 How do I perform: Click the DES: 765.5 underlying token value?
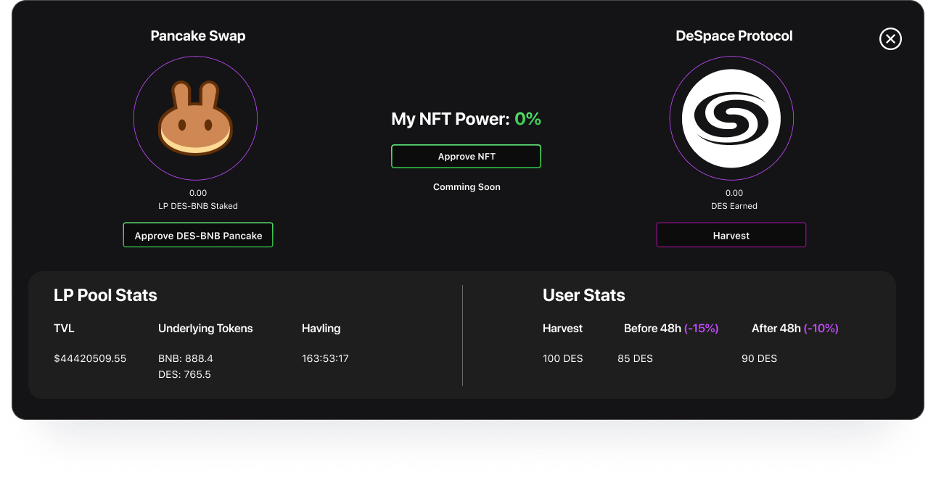[x=185, y=374]
